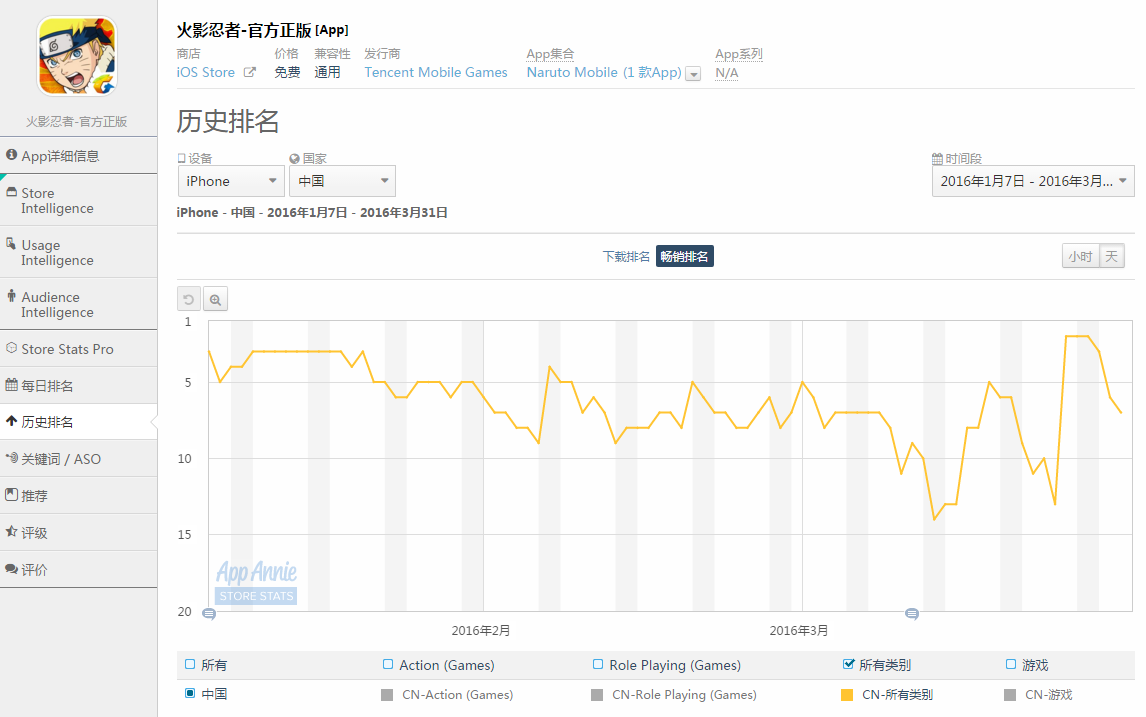
Task: Open 评级 ratings page
Action: [78, 533]
